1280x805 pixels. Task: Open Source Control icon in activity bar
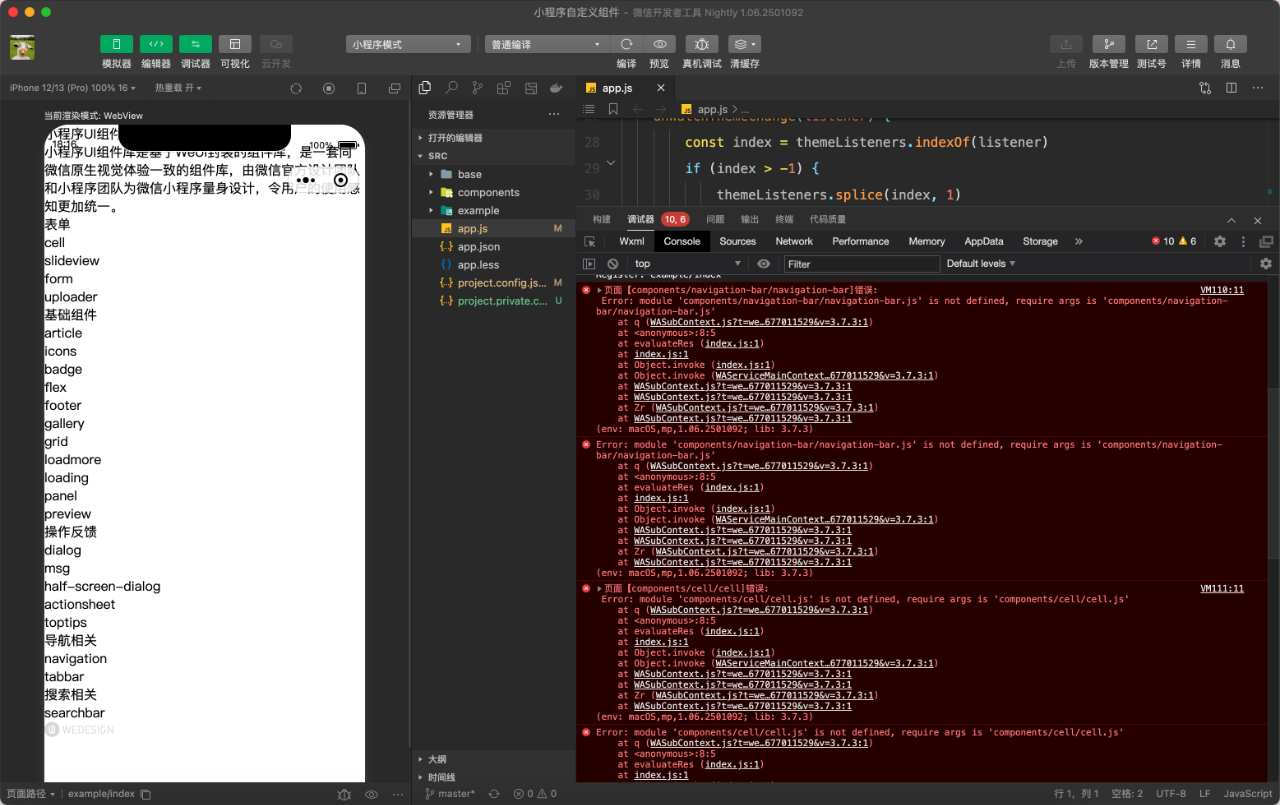(x=478, y=88)
